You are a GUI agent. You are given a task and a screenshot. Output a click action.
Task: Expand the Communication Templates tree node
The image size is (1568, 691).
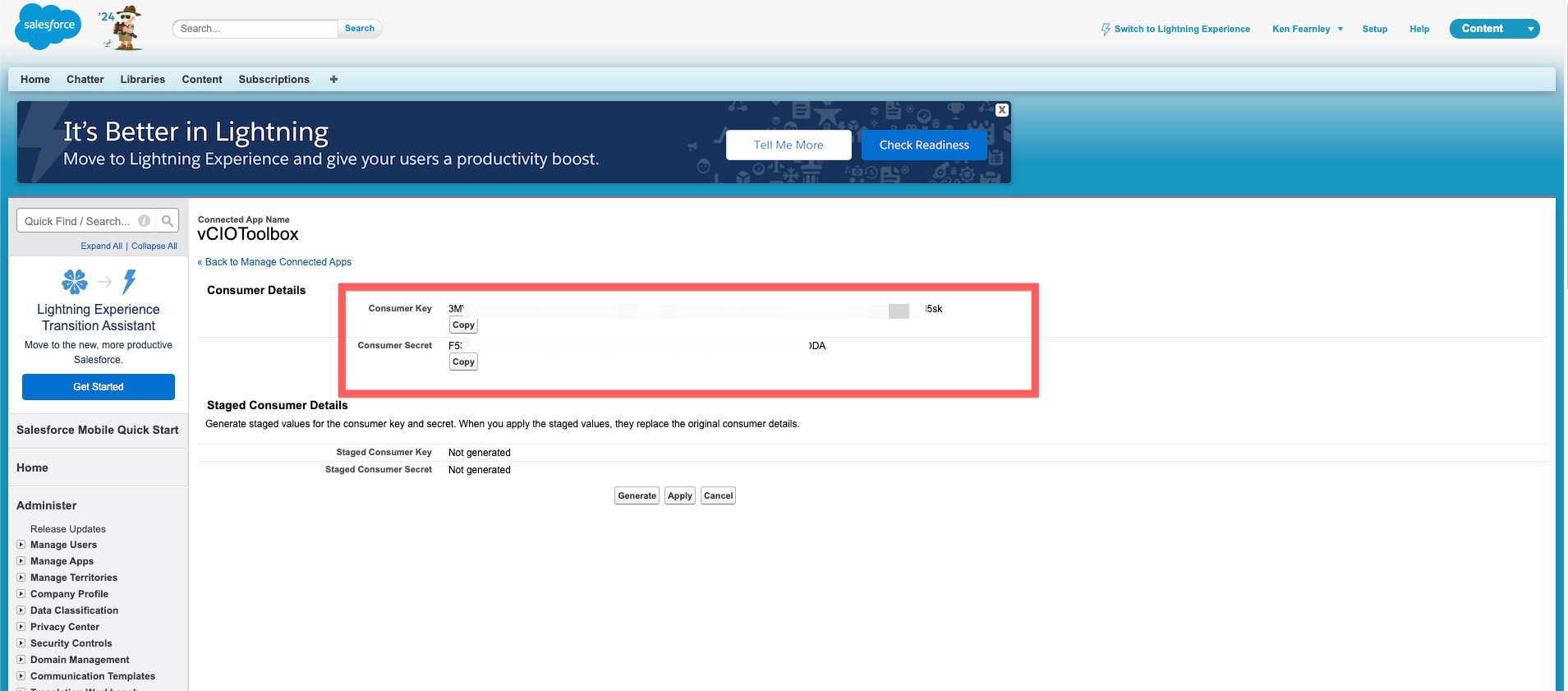(x=21, y=675)
